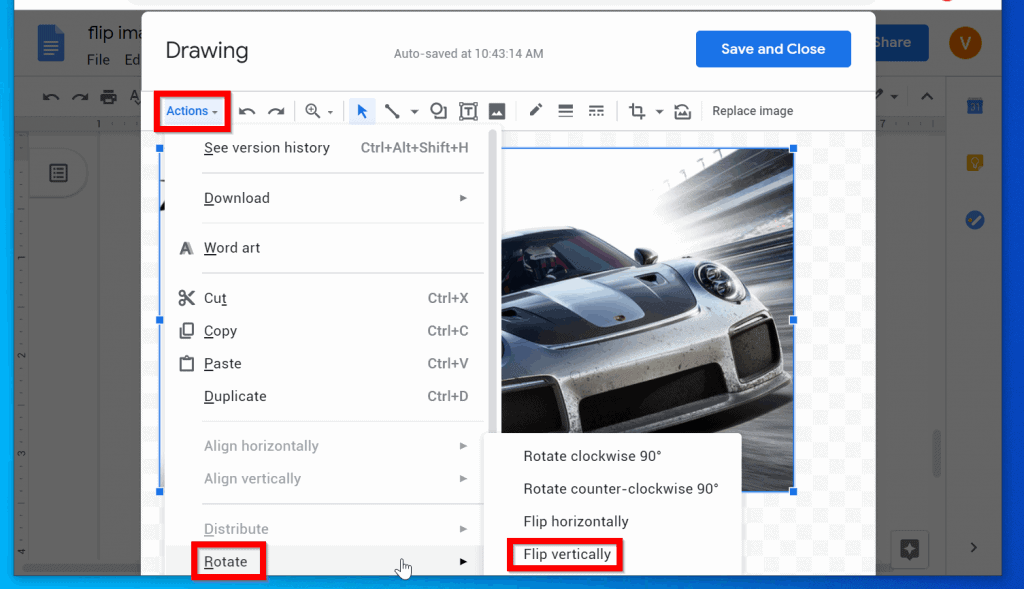The height and width of the screenshot is (589, 1024).
Task: Expand the line type dropdown arrow
Action: 414,112
